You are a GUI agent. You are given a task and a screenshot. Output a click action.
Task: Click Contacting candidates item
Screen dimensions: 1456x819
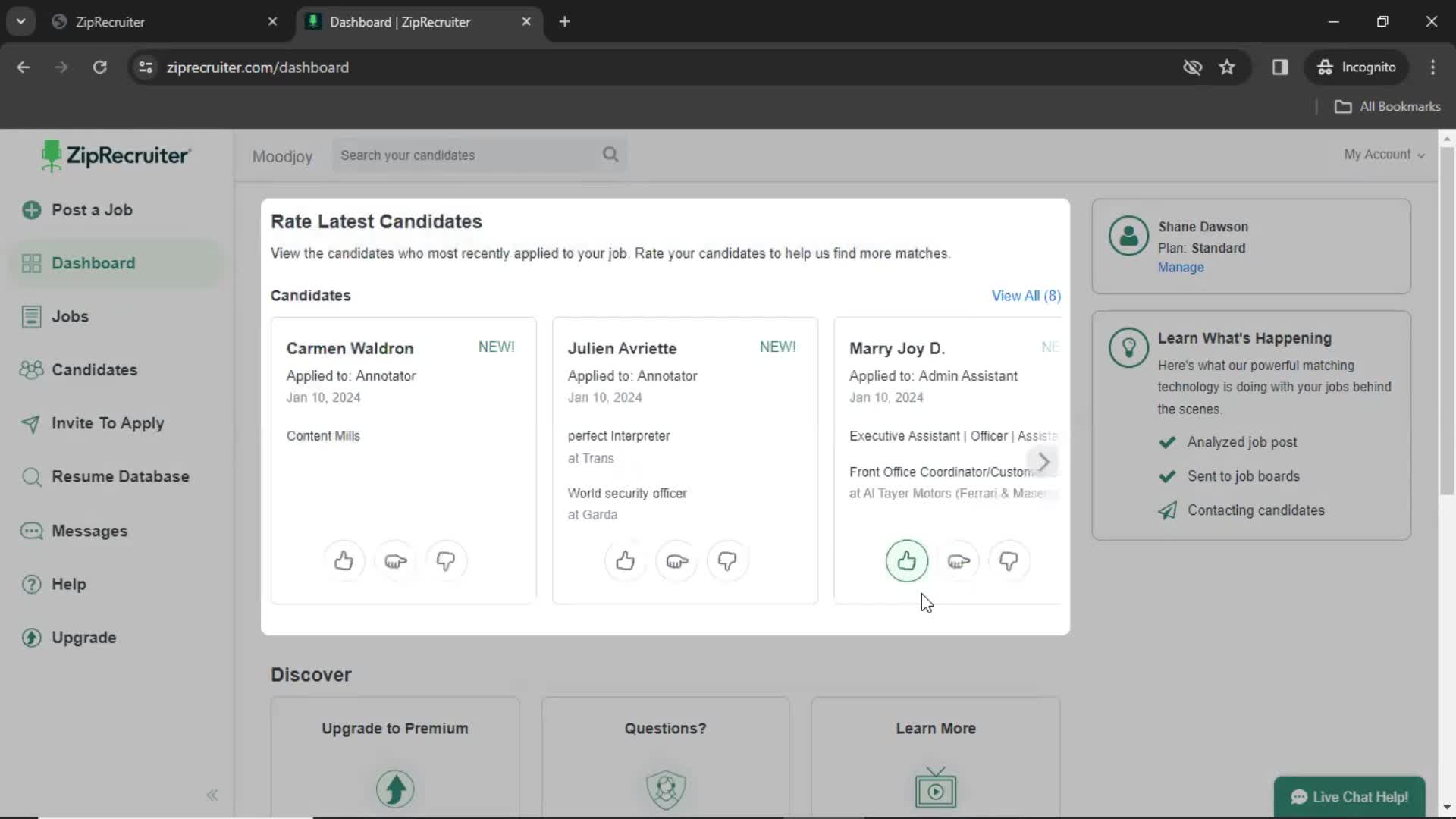tap(1241, 510)
